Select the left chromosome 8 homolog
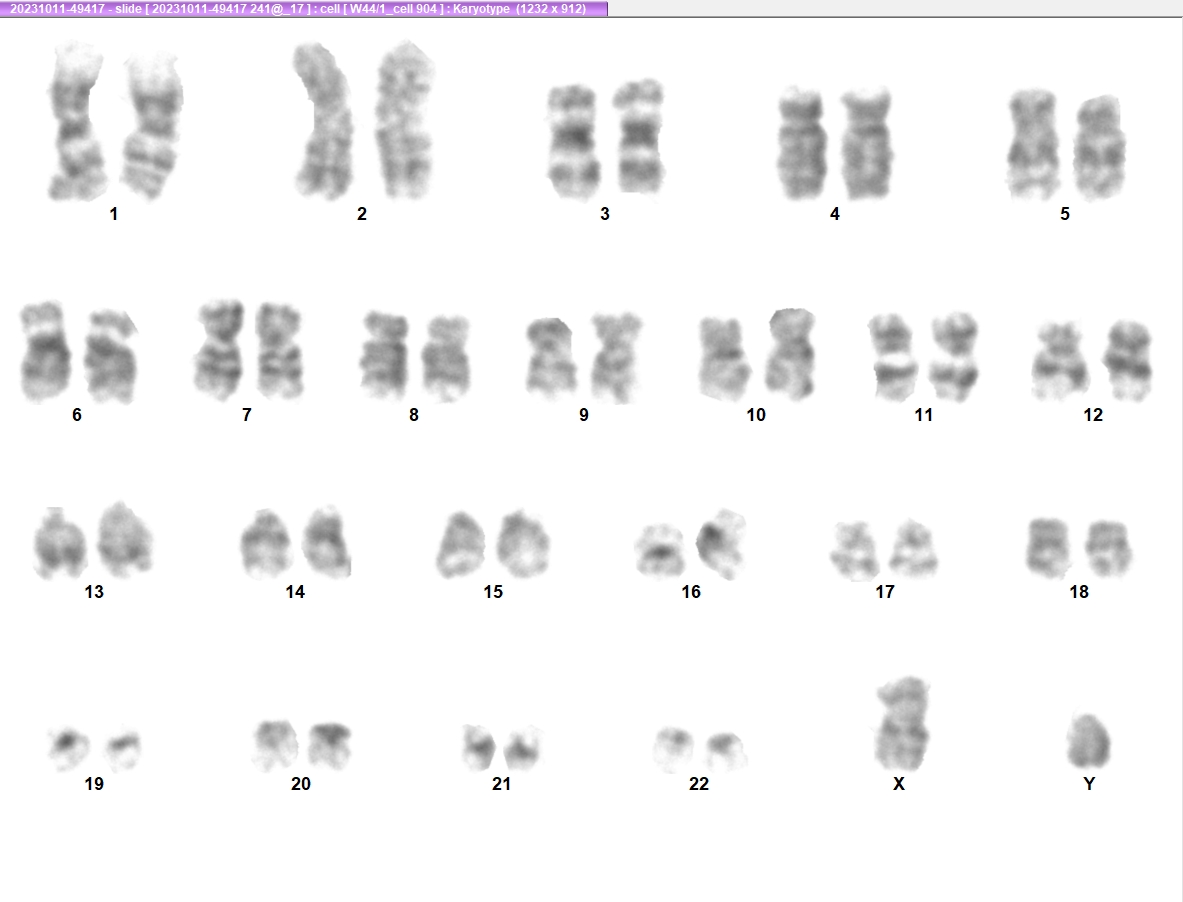Viewport: 1183px width, 902px height. pyautogui.click(x=385, y=356)
